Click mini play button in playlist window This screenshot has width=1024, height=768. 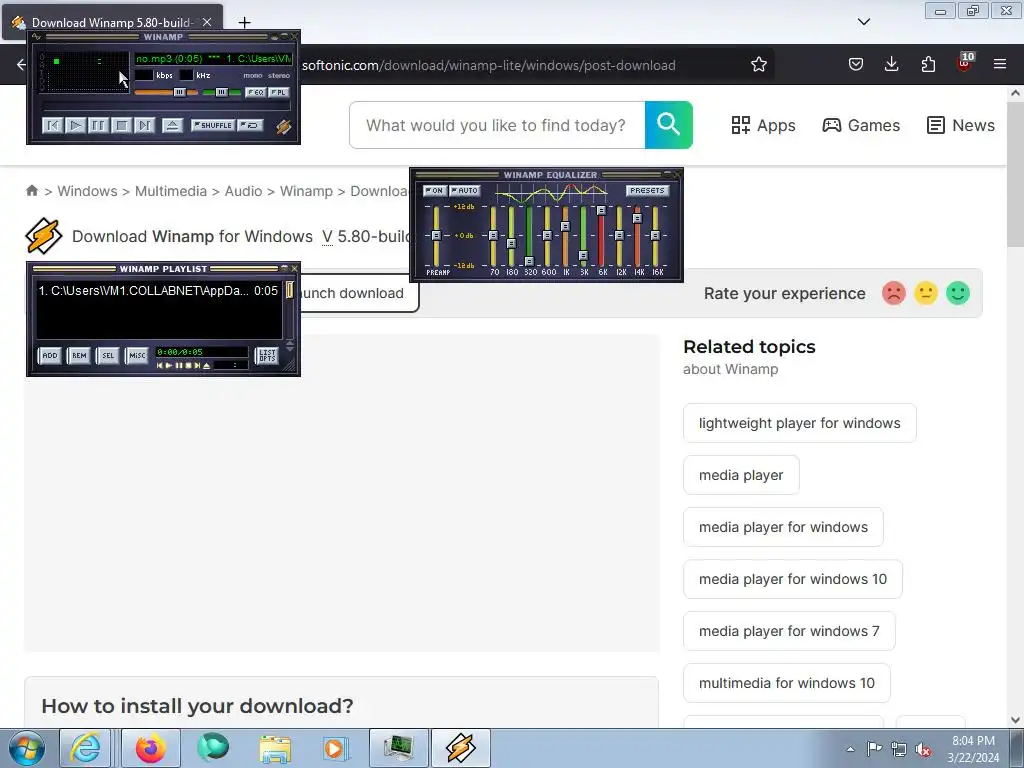pyautogui.click(x=168, y=366)
